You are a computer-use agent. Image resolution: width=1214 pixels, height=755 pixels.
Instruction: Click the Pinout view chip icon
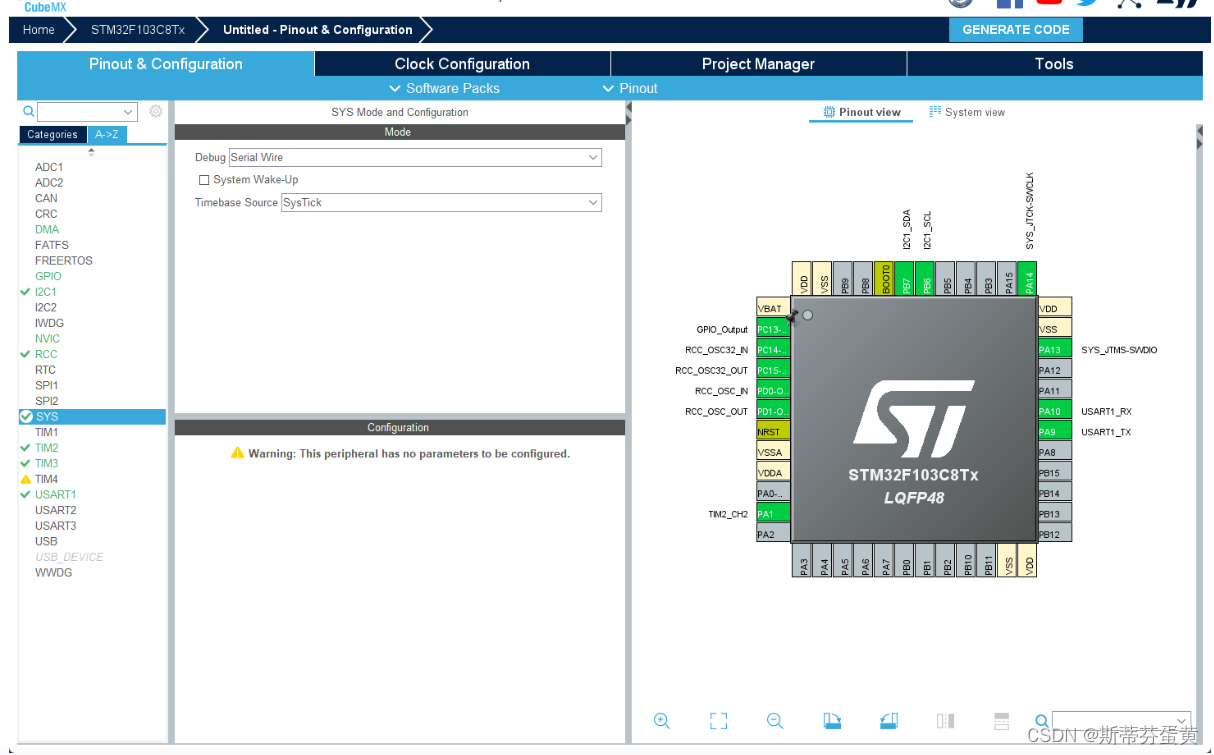click(x=829, y=112)
